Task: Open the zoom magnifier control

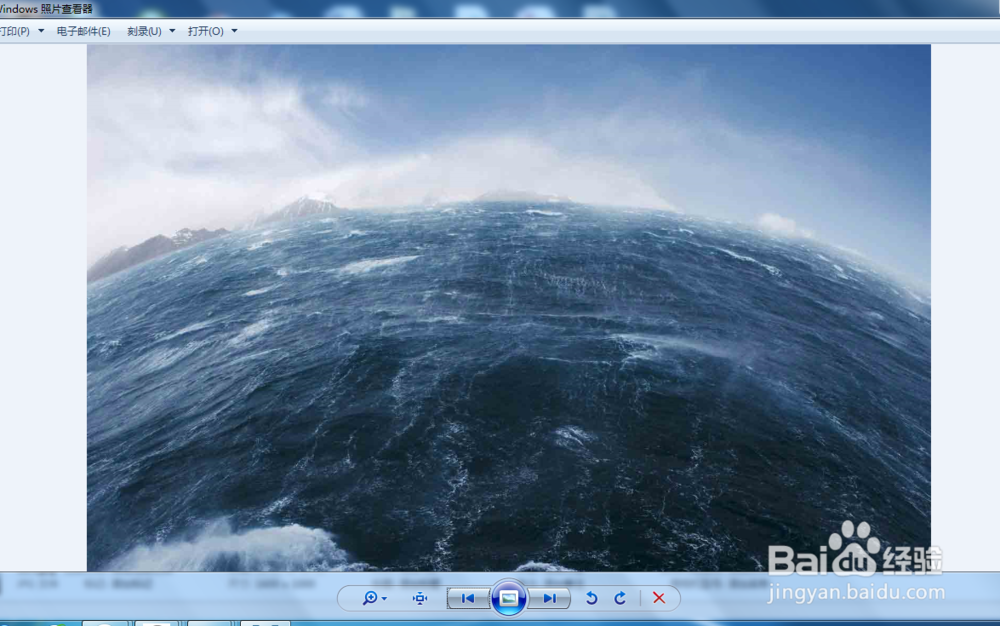Action: point(370,598)
